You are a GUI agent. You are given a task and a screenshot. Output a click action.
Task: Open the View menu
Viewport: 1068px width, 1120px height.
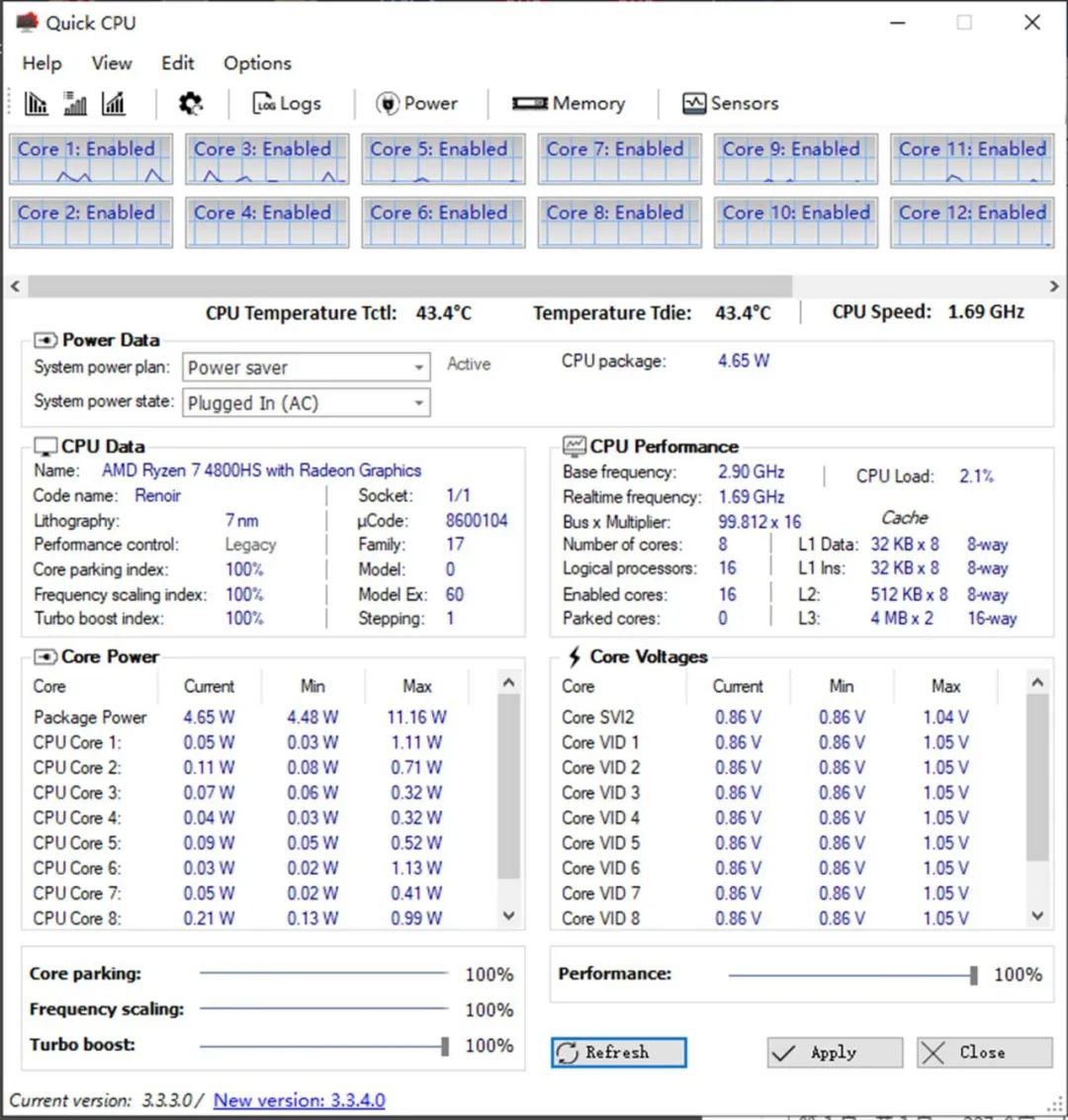point(112,63)
